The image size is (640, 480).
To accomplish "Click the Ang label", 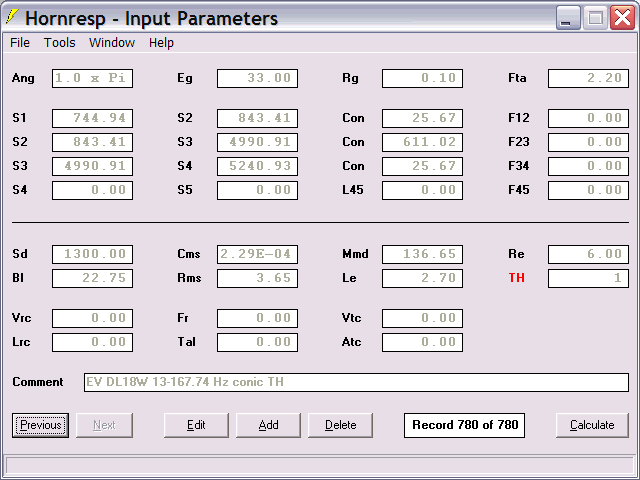I will pos(23,78).
